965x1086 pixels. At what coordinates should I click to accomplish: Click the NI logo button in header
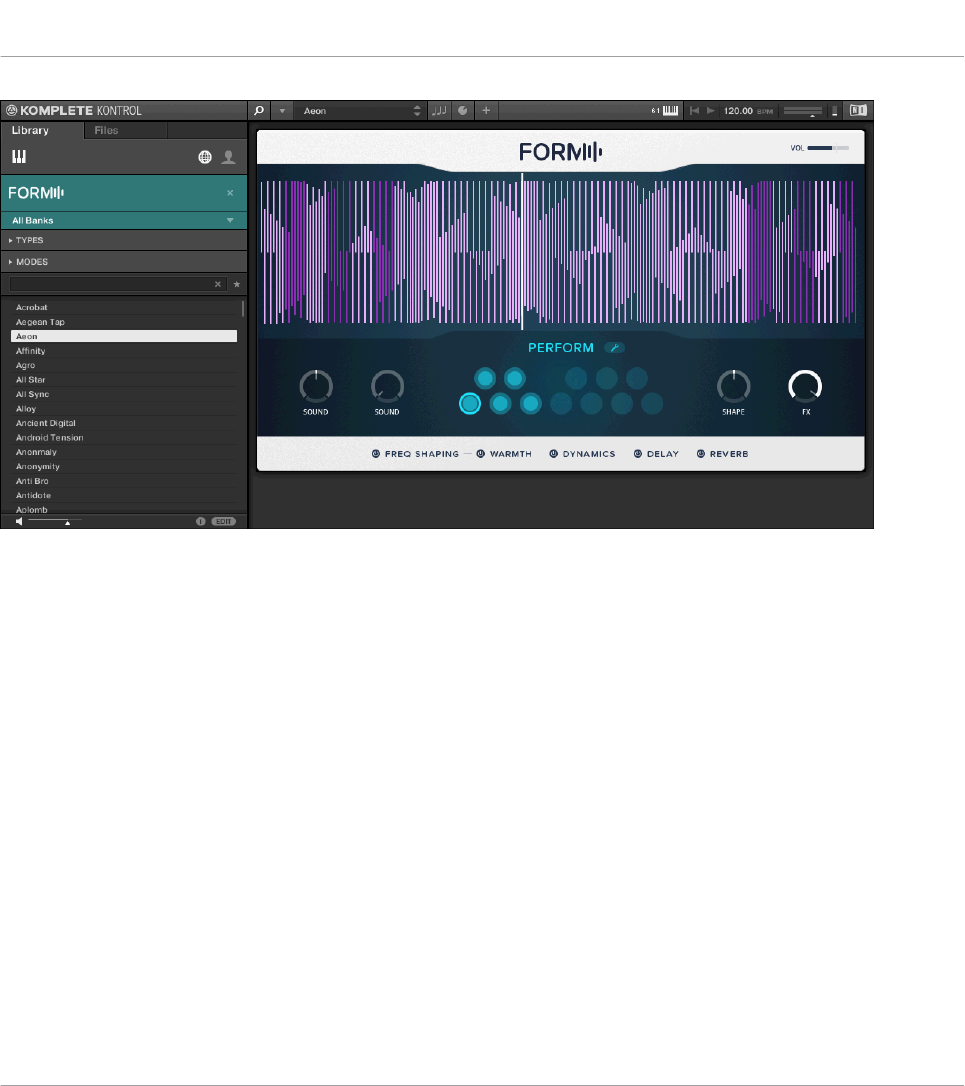858,110
